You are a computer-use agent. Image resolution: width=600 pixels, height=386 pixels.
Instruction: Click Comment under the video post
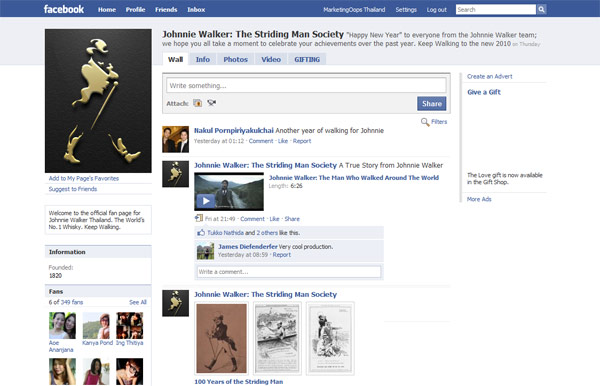tap(252, 219)
